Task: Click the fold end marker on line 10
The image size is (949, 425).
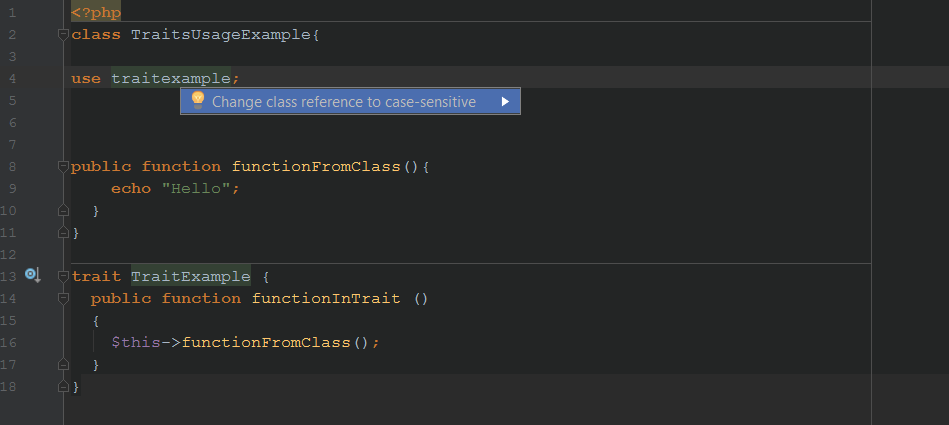Action: click(x=63, y=211)
